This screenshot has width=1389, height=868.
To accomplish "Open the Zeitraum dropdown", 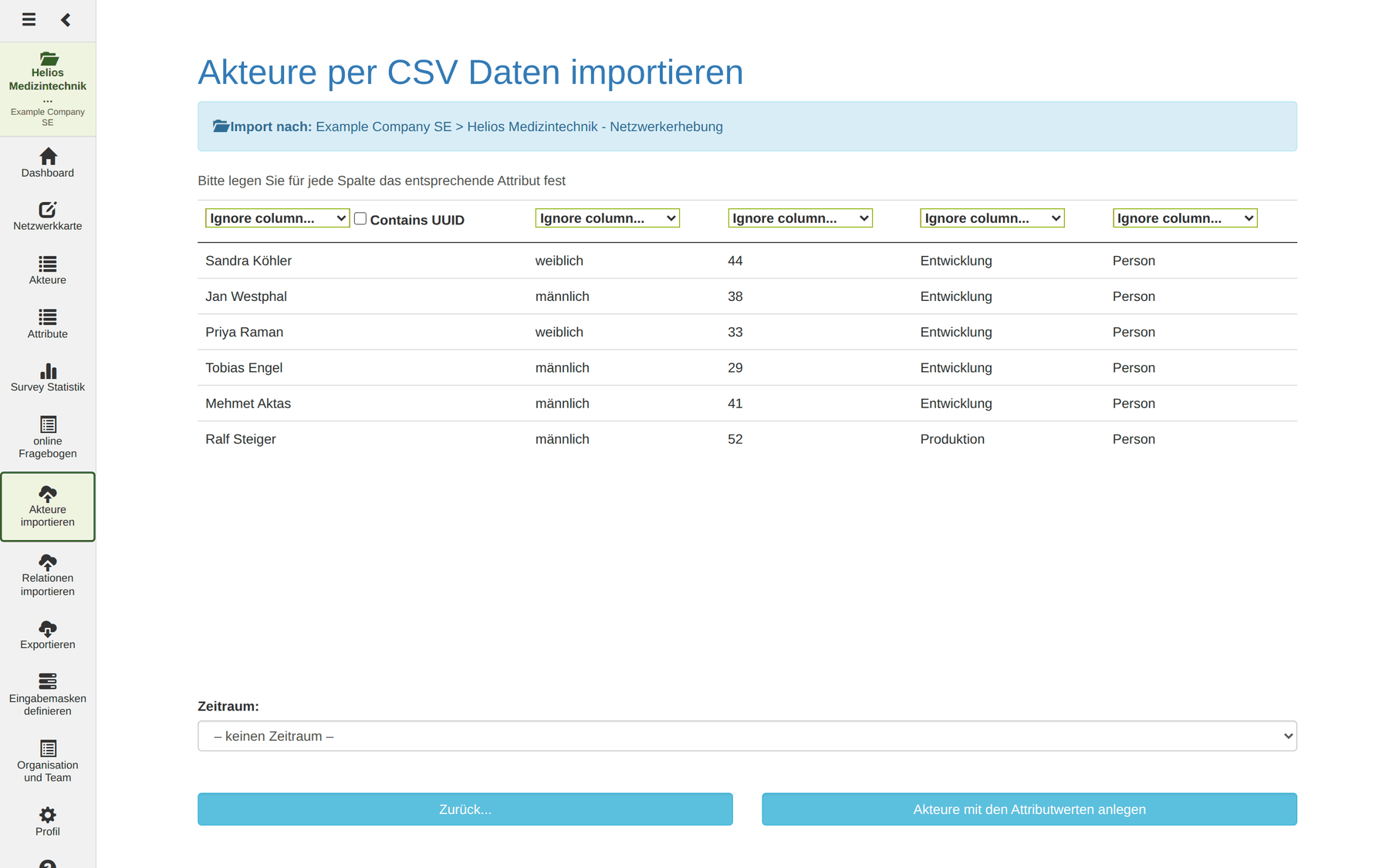I will click(x=747, y=736).
